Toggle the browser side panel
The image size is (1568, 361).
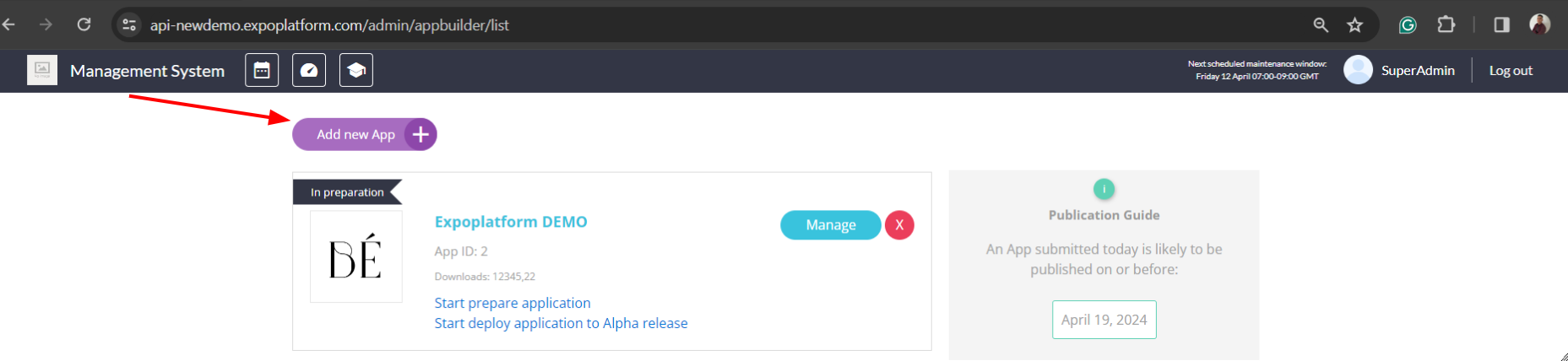tap(1501, 25)
